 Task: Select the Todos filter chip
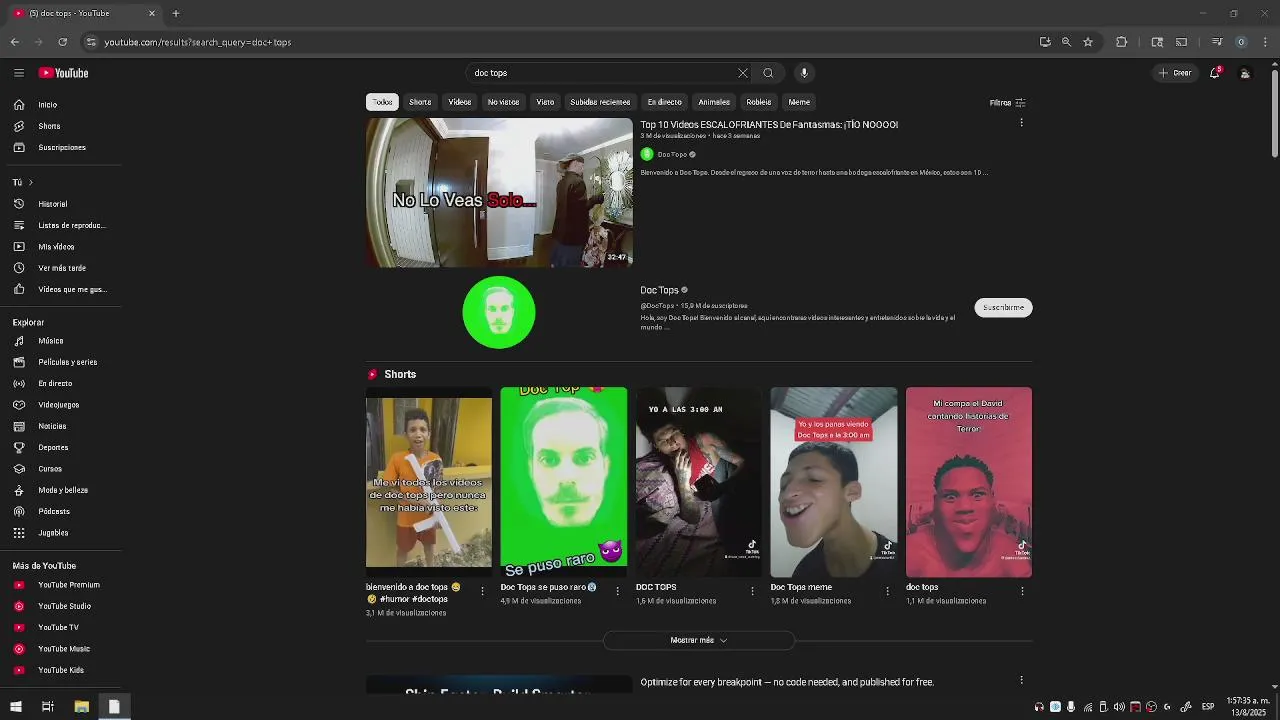click(383, 102)
